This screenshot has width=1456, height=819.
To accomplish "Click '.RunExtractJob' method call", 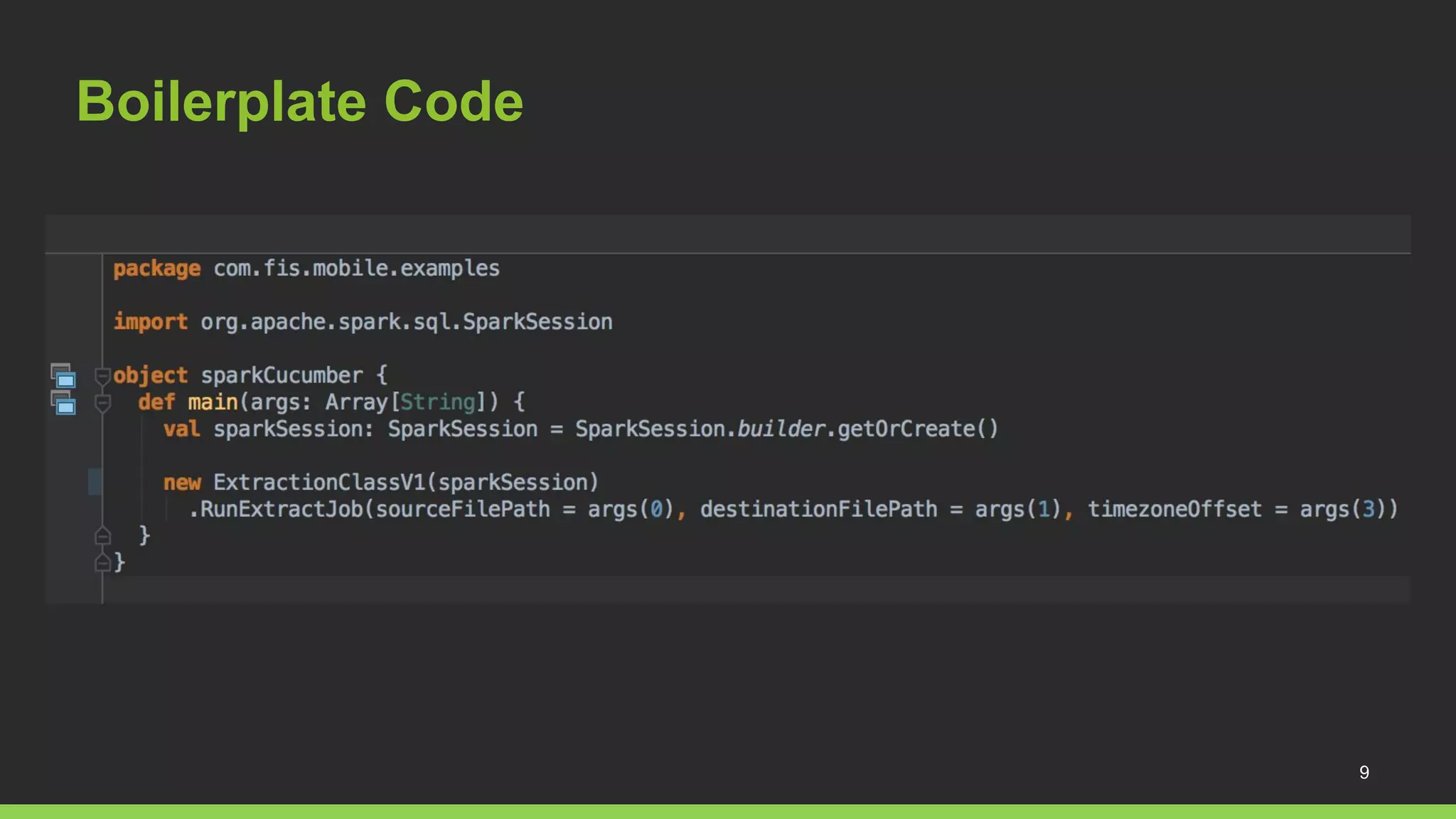I will [x=275, y=510].
